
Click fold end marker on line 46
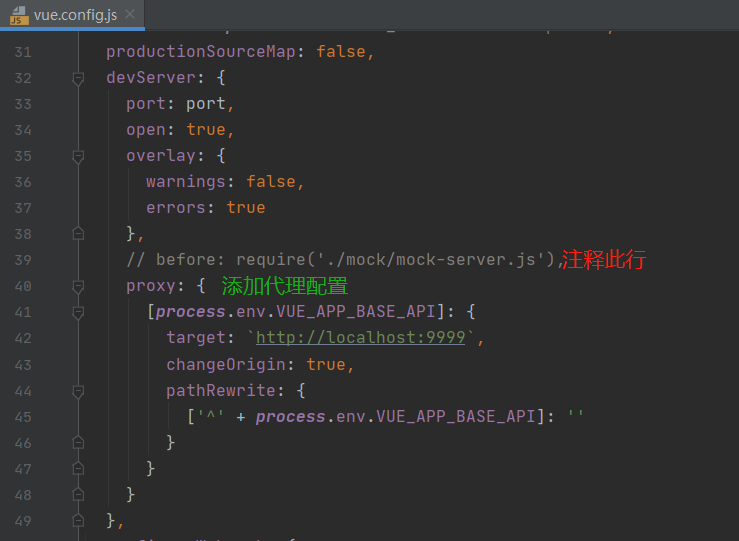coord(78,443)
